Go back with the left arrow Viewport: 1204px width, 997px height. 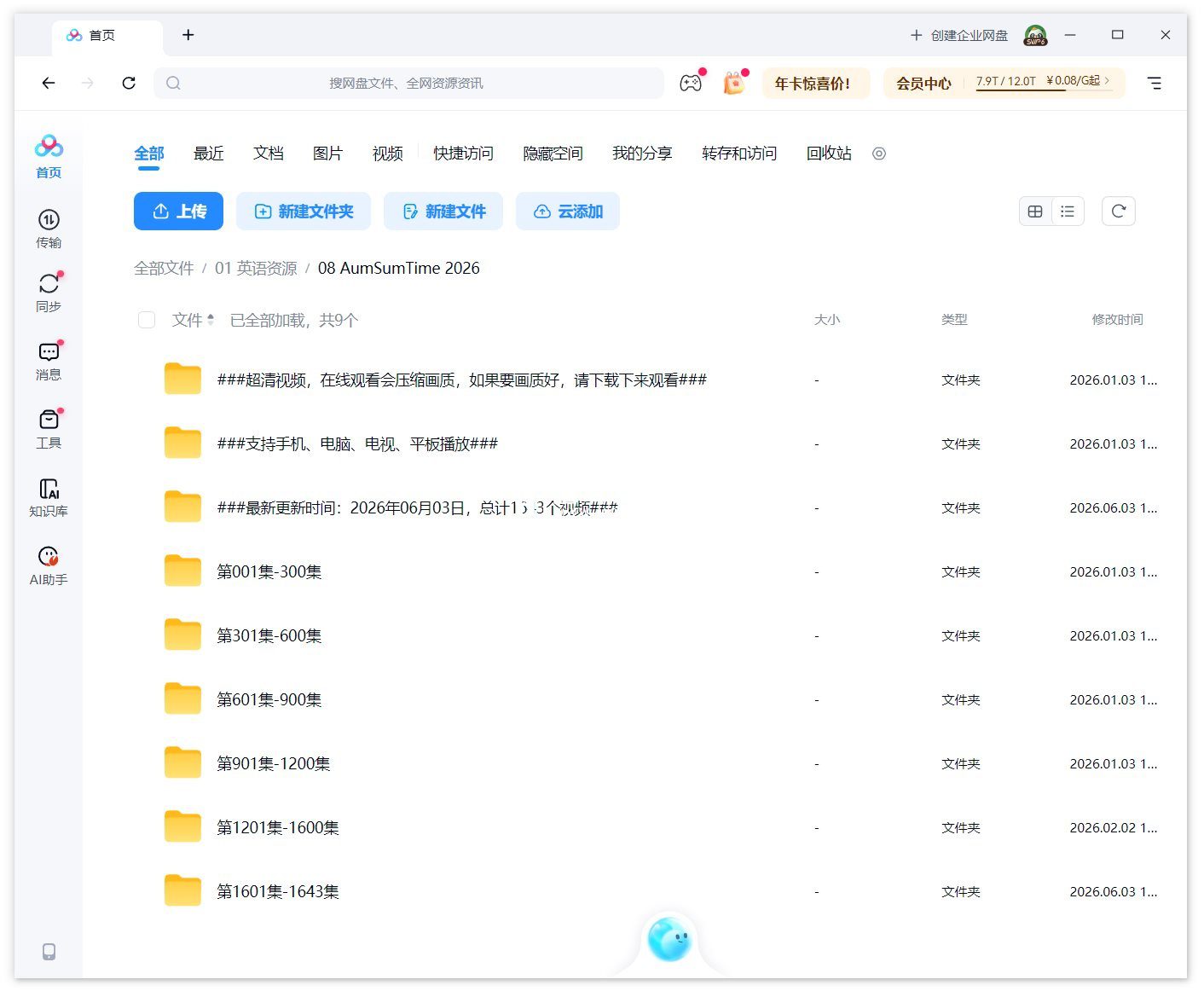[49, 83]
